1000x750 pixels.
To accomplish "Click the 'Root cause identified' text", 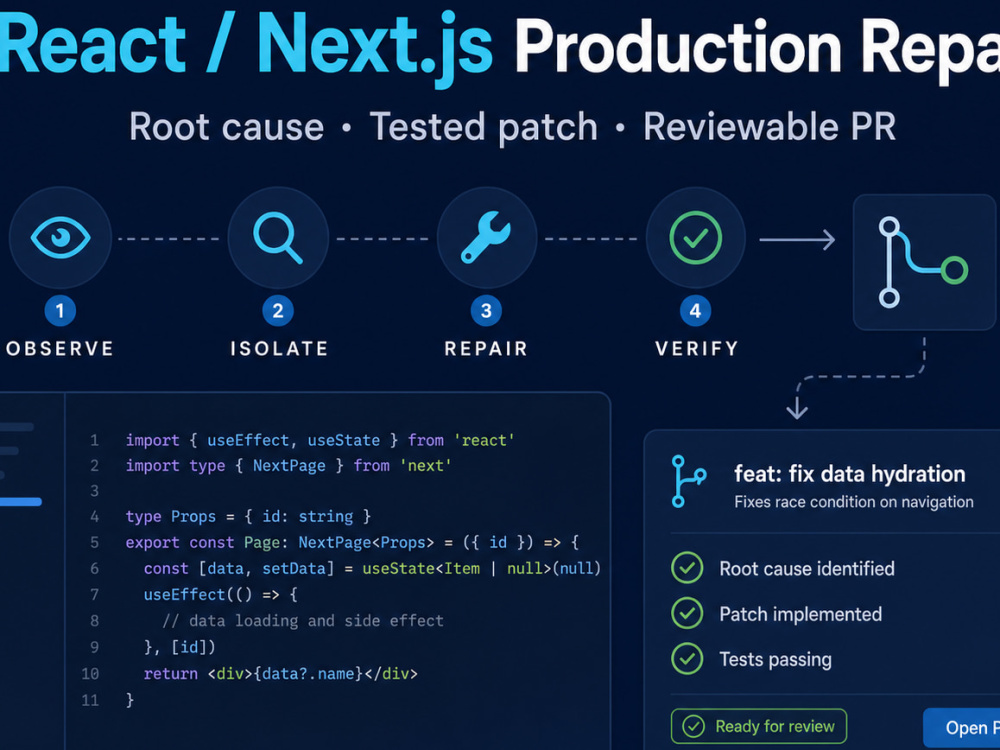I will (807, 568).
